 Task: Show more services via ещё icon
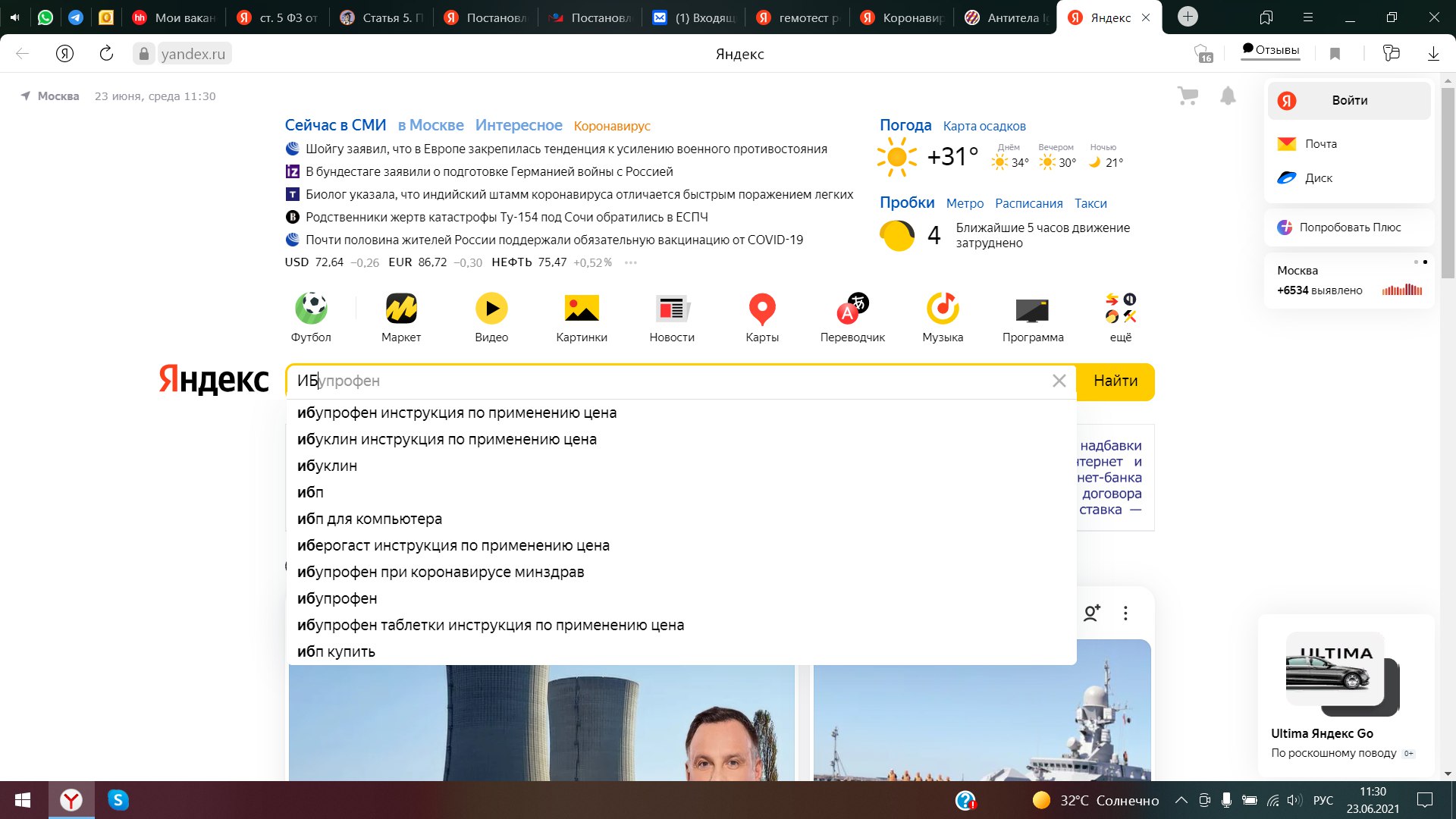pyautogui.click(x=1121, y=317)
